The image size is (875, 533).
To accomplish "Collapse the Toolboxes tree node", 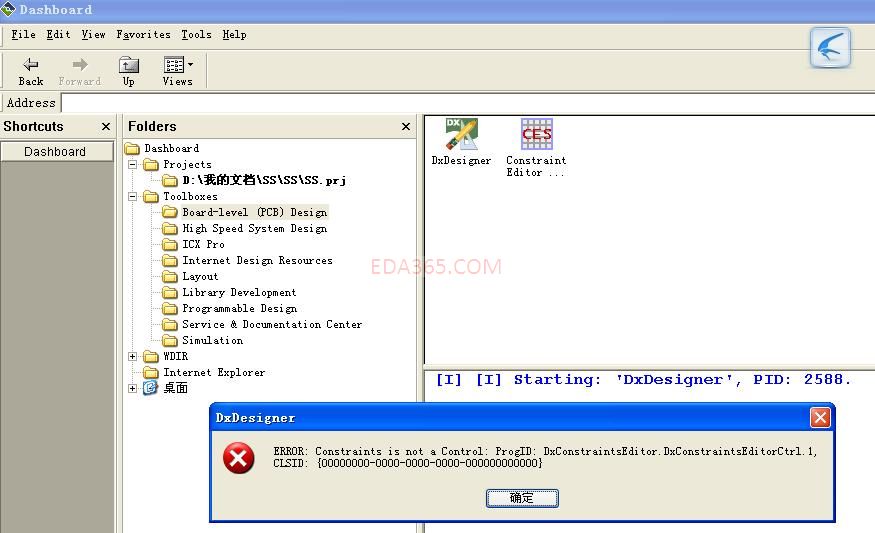I will click(x=132, y=196).
